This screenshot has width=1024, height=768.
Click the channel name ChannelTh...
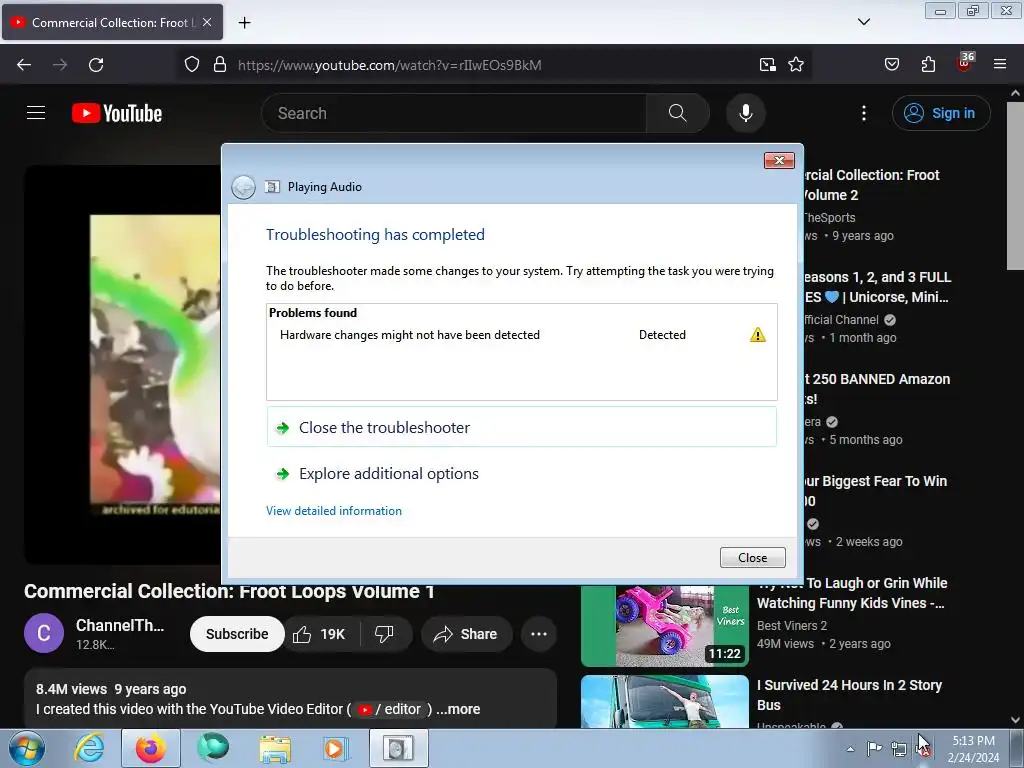(120, 625)
